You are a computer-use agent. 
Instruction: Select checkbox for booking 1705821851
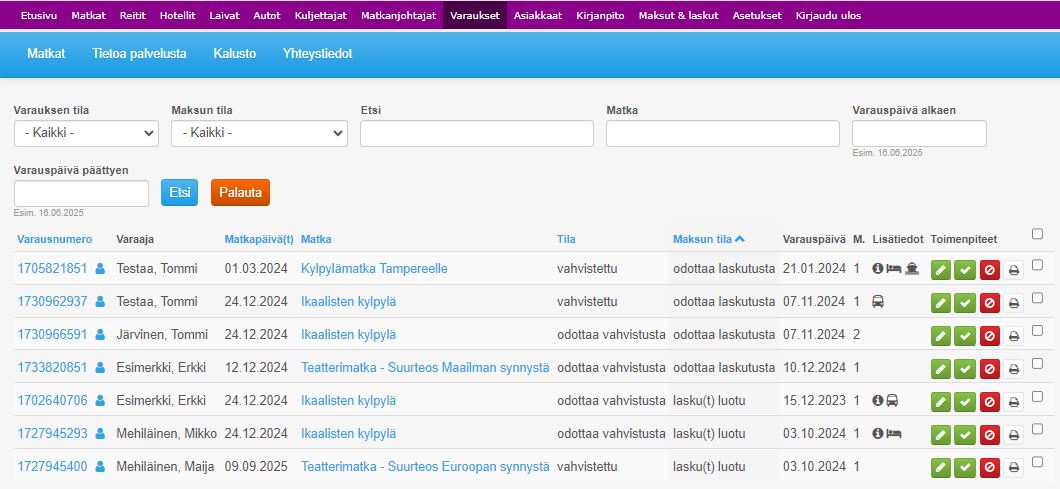1037,265
